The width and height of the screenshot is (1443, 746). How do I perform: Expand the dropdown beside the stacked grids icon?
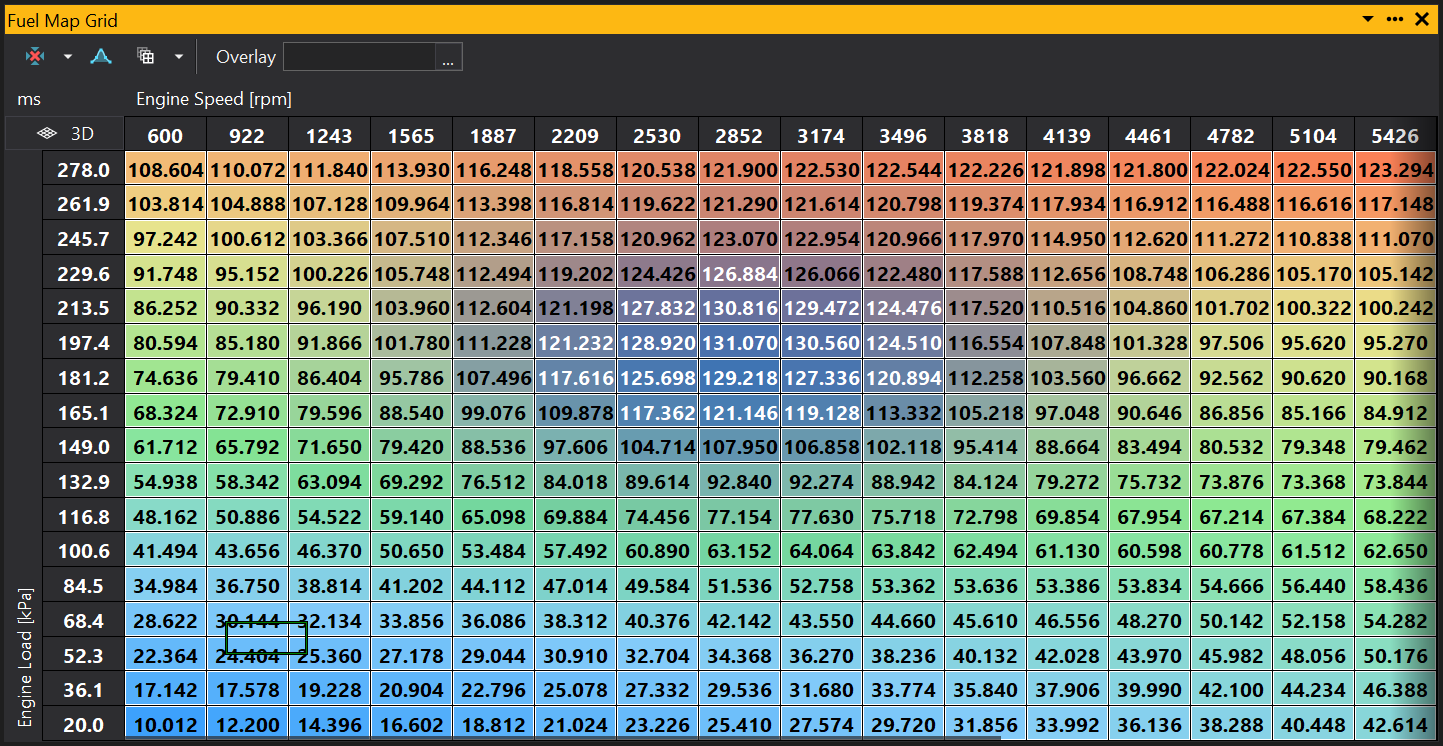tap(179, 57)
